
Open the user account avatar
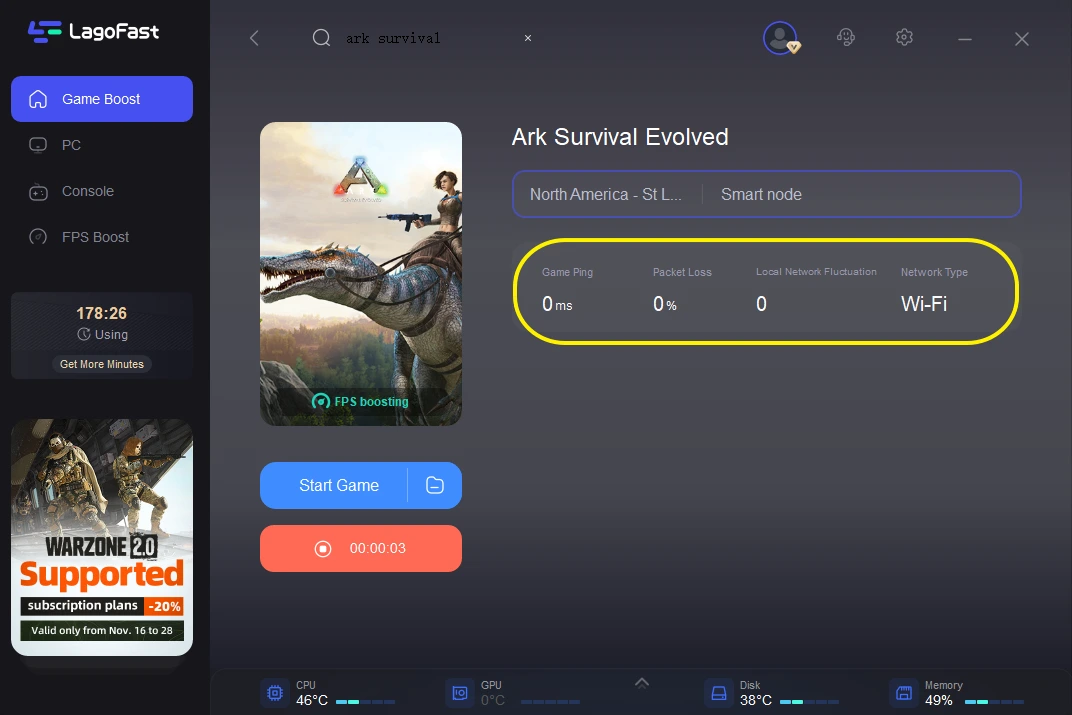[x=781, y=38]
